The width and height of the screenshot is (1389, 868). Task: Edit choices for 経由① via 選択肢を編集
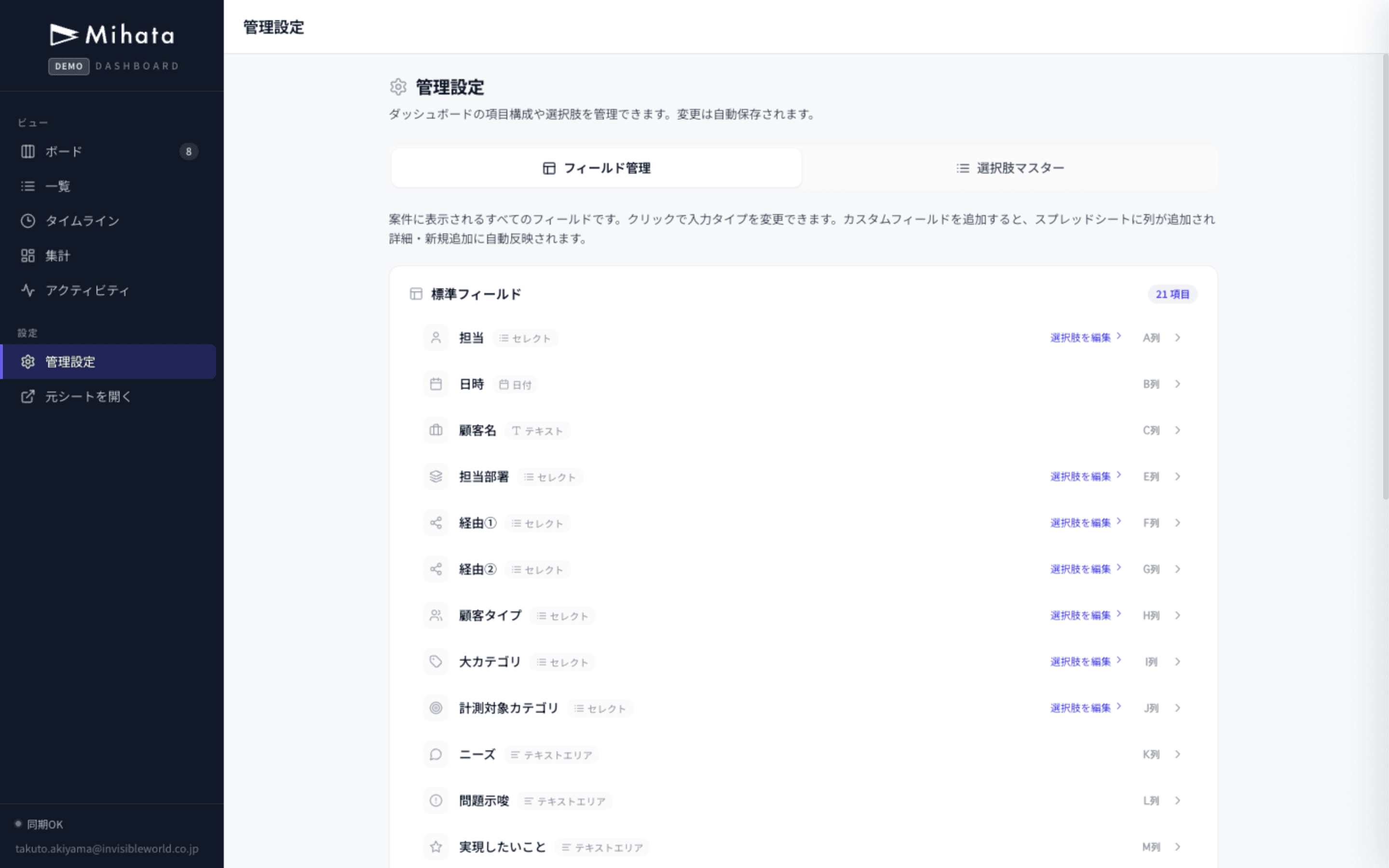tap(1086, 523)
